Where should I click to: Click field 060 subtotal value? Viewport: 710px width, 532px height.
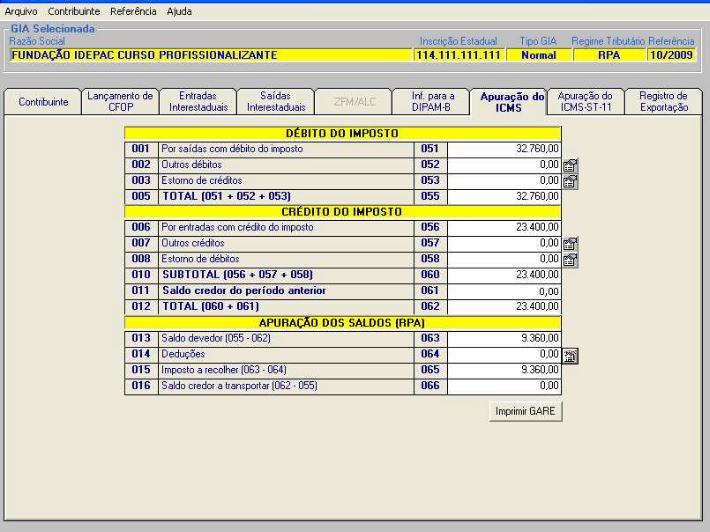point(504,275)
